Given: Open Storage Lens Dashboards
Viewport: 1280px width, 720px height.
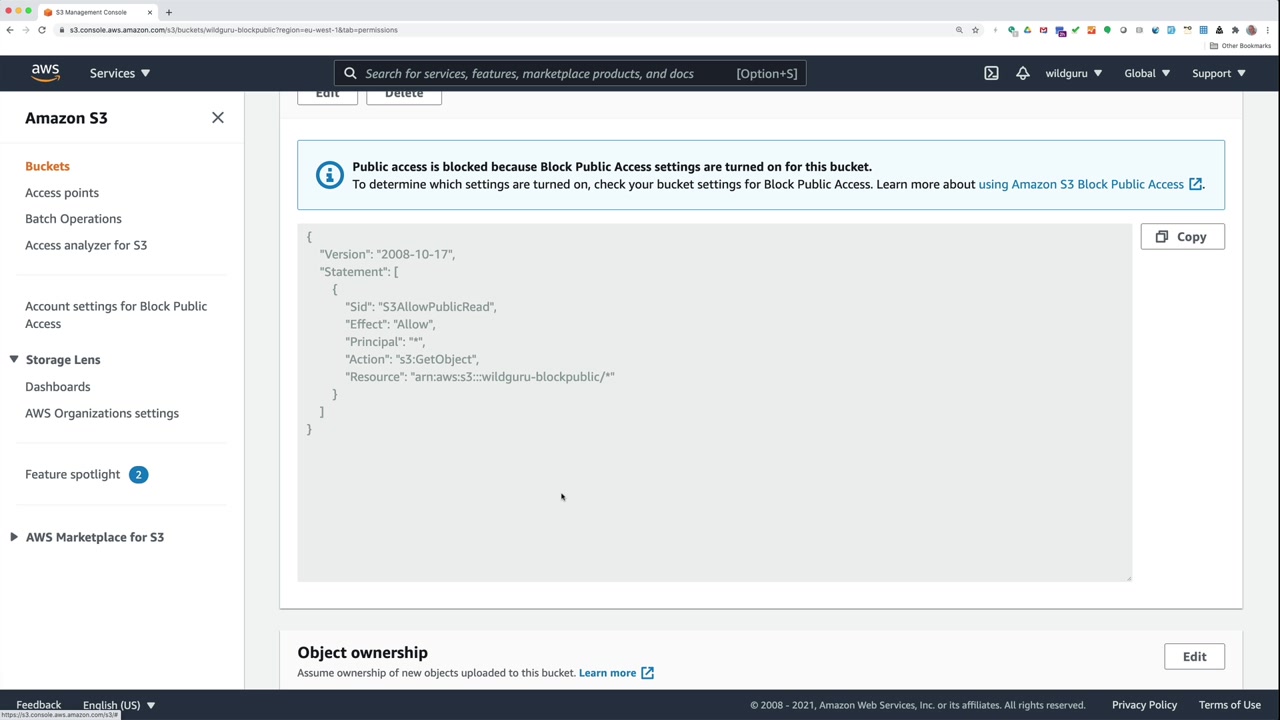Looking at the screenshot, I should click(x=57, y=386).
